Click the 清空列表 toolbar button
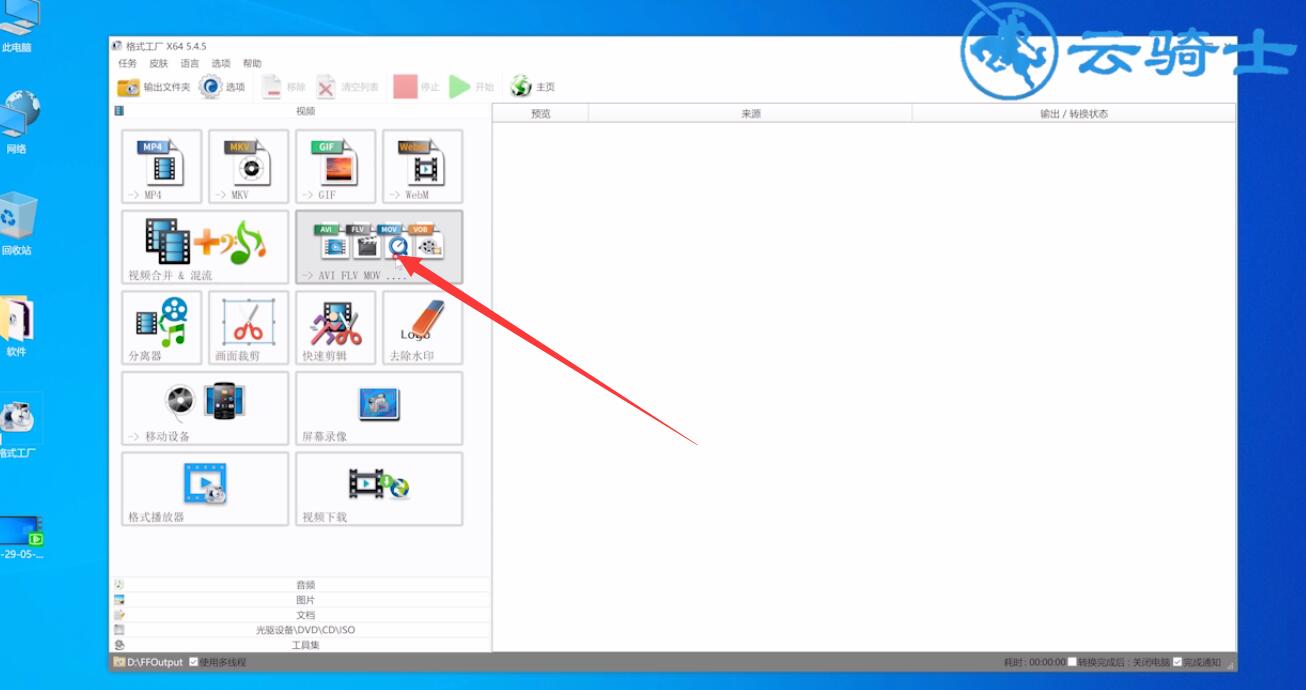Viewport: 1306px width, 690px height. click(348, 87)
